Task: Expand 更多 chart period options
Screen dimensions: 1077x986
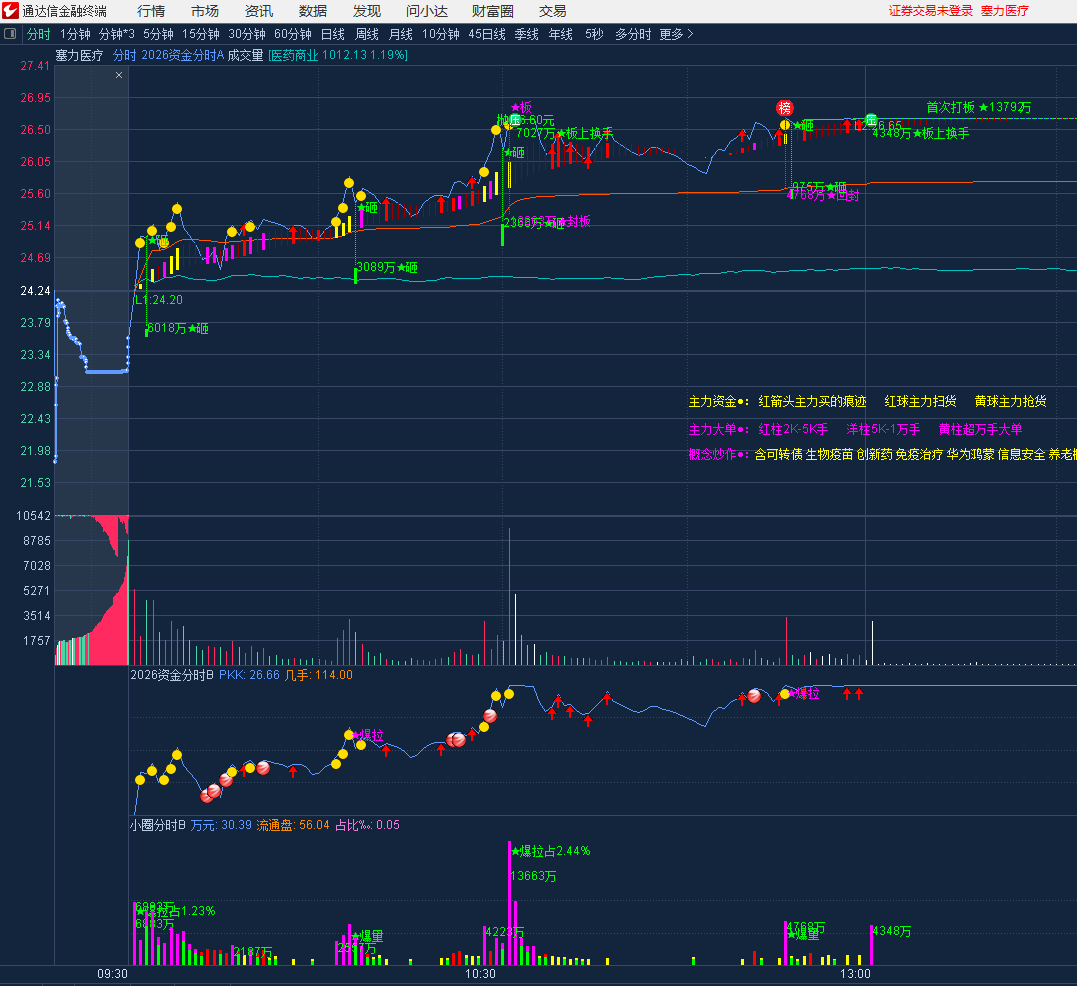Action: pos(676,34)
